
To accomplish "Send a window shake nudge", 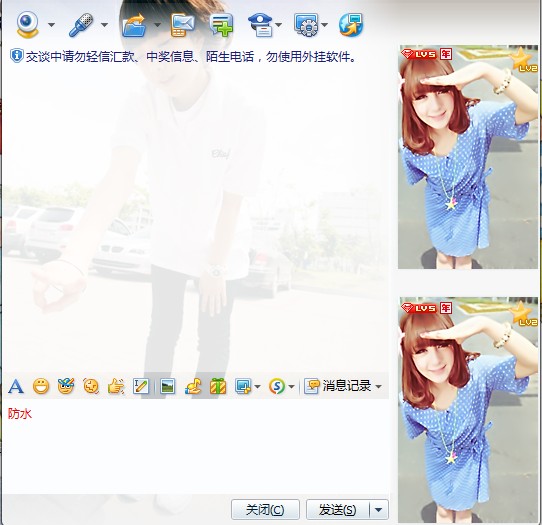I will (91, 386).
